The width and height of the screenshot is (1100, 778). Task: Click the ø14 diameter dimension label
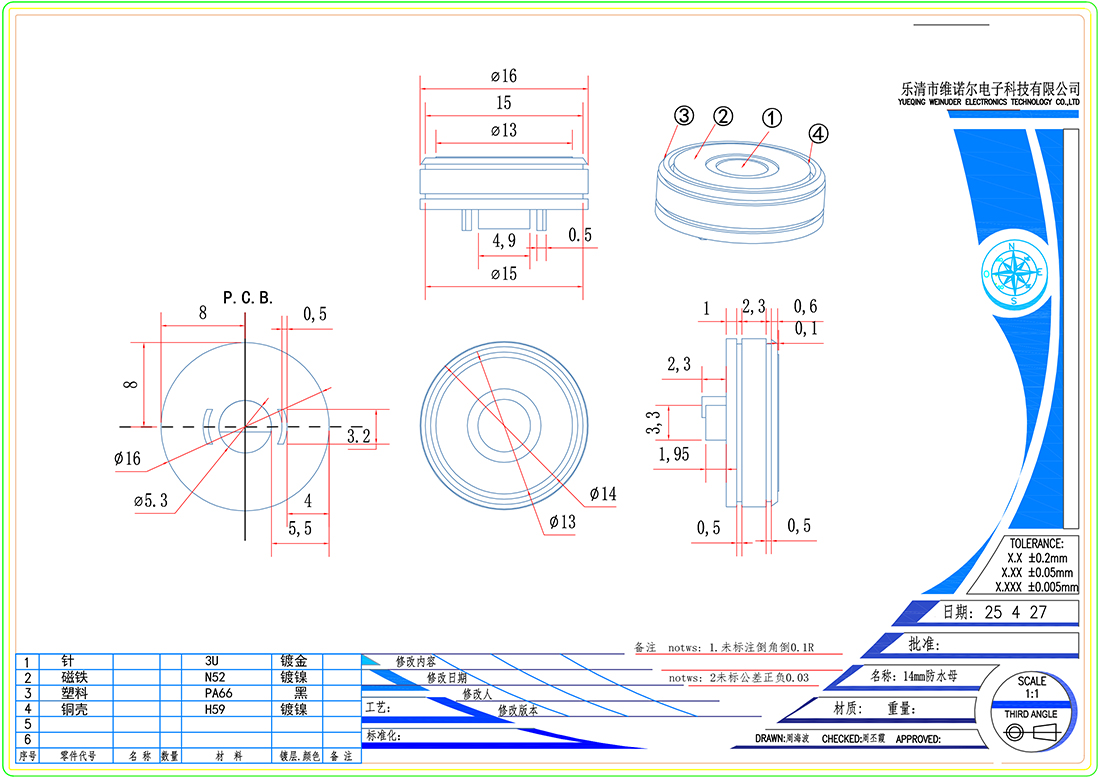[602, 493]
